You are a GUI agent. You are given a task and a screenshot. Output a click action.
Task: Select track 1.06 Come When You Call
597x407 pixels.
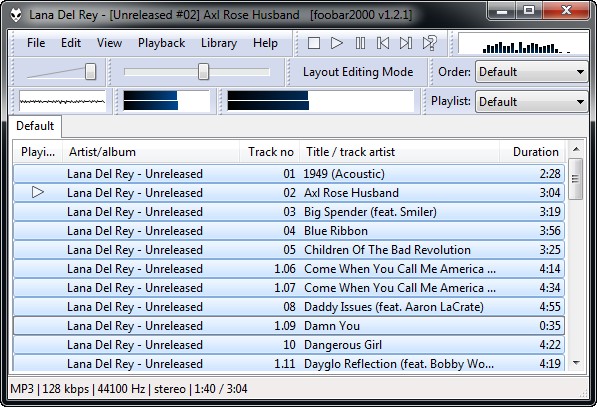pos(289,269)
